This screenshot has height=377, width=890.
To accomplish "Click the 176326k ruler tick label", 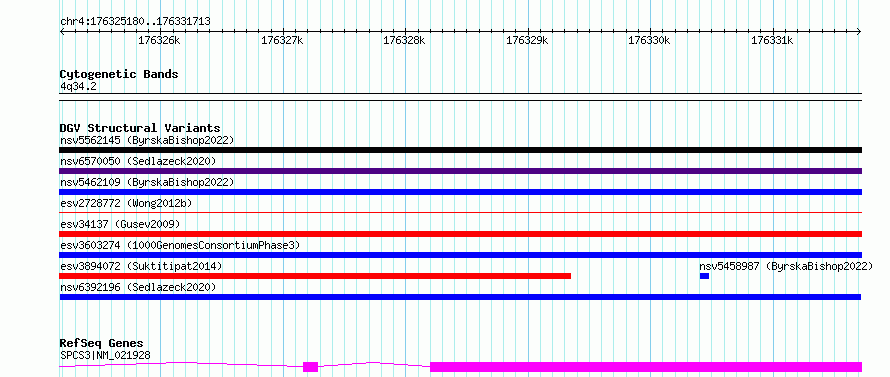I will [x=159, y=41].
